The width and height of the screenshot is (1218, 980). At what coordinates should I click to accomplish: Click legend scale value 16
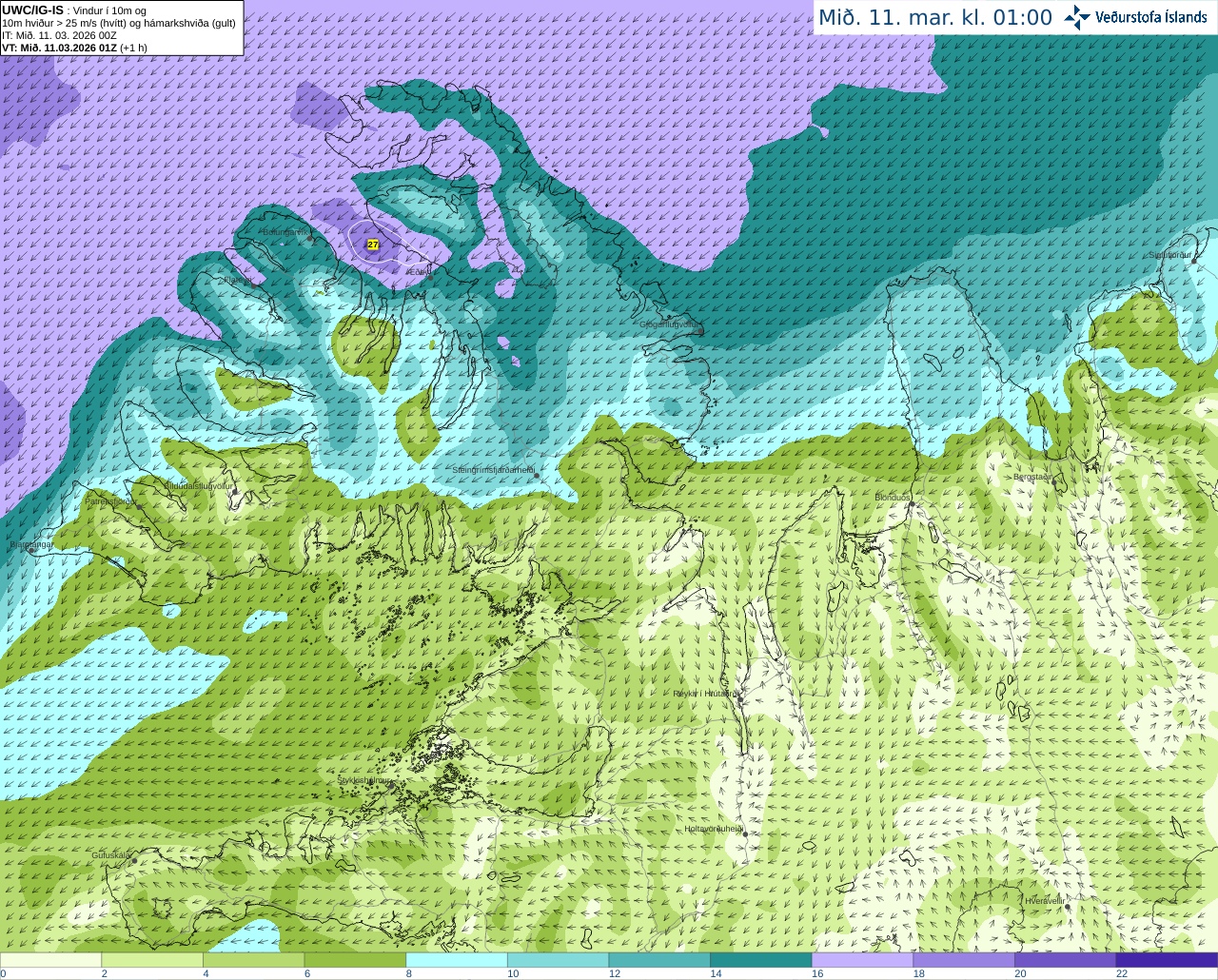[817, 973]
